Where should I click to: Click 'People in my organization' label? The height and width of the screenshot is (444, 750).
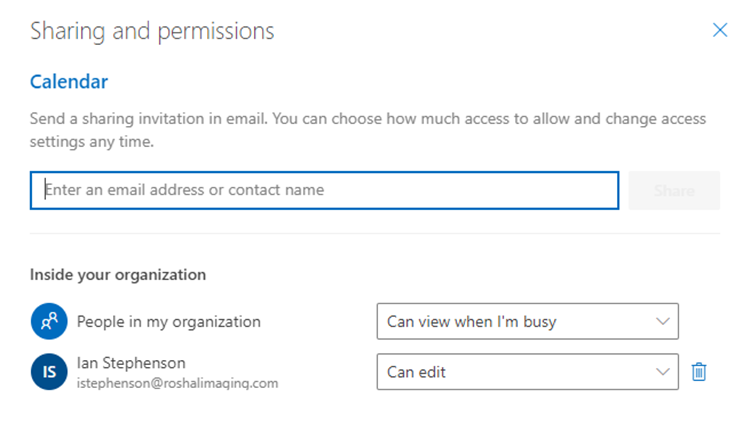[x=168, y=322]
